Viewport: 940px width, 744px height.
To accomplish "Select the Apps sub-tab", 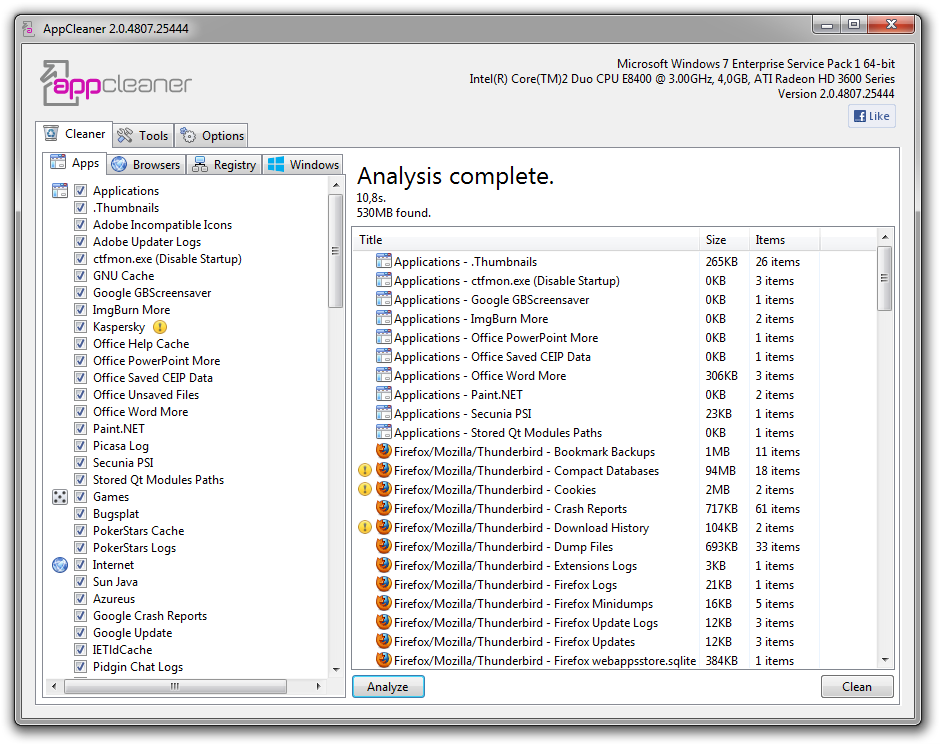I will pyautogui.click(x=74, y=162).
